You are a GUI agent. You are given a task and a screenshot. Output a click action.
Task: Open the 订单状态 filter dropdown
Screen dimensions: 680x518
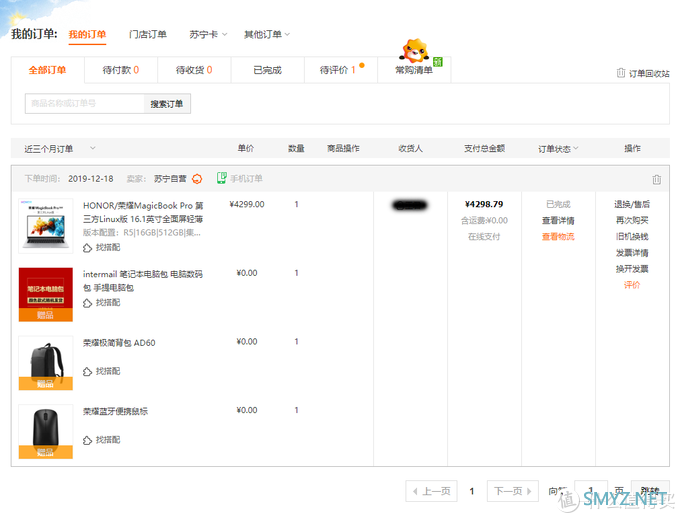[558, 149]
